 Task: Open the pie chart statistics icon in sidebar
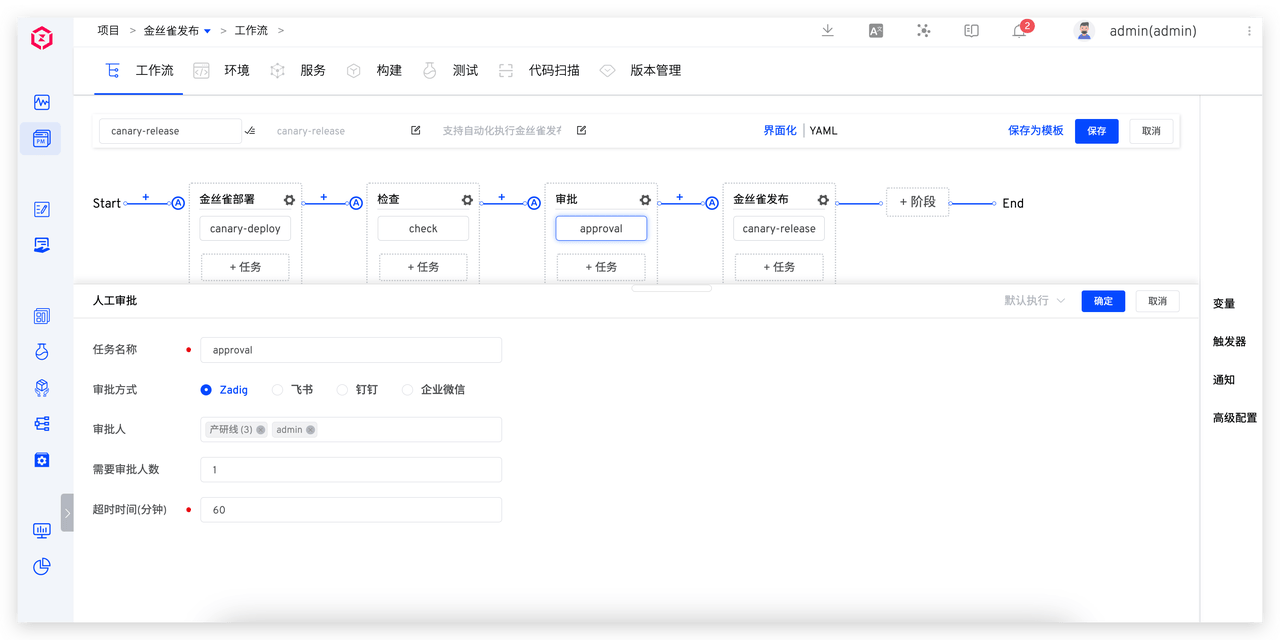coord(41,566)
